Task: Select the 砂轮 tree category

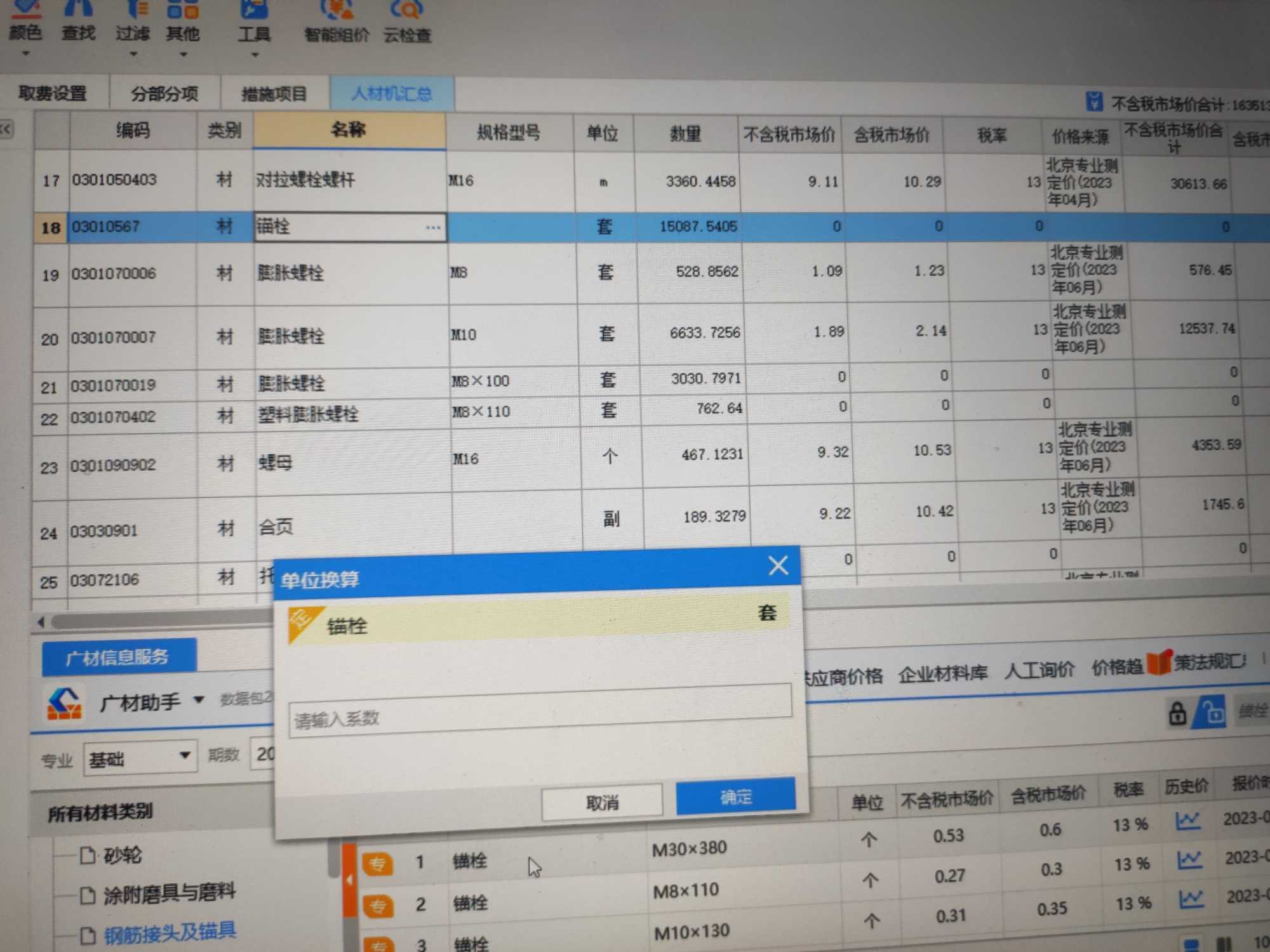Action: [122, 855]
